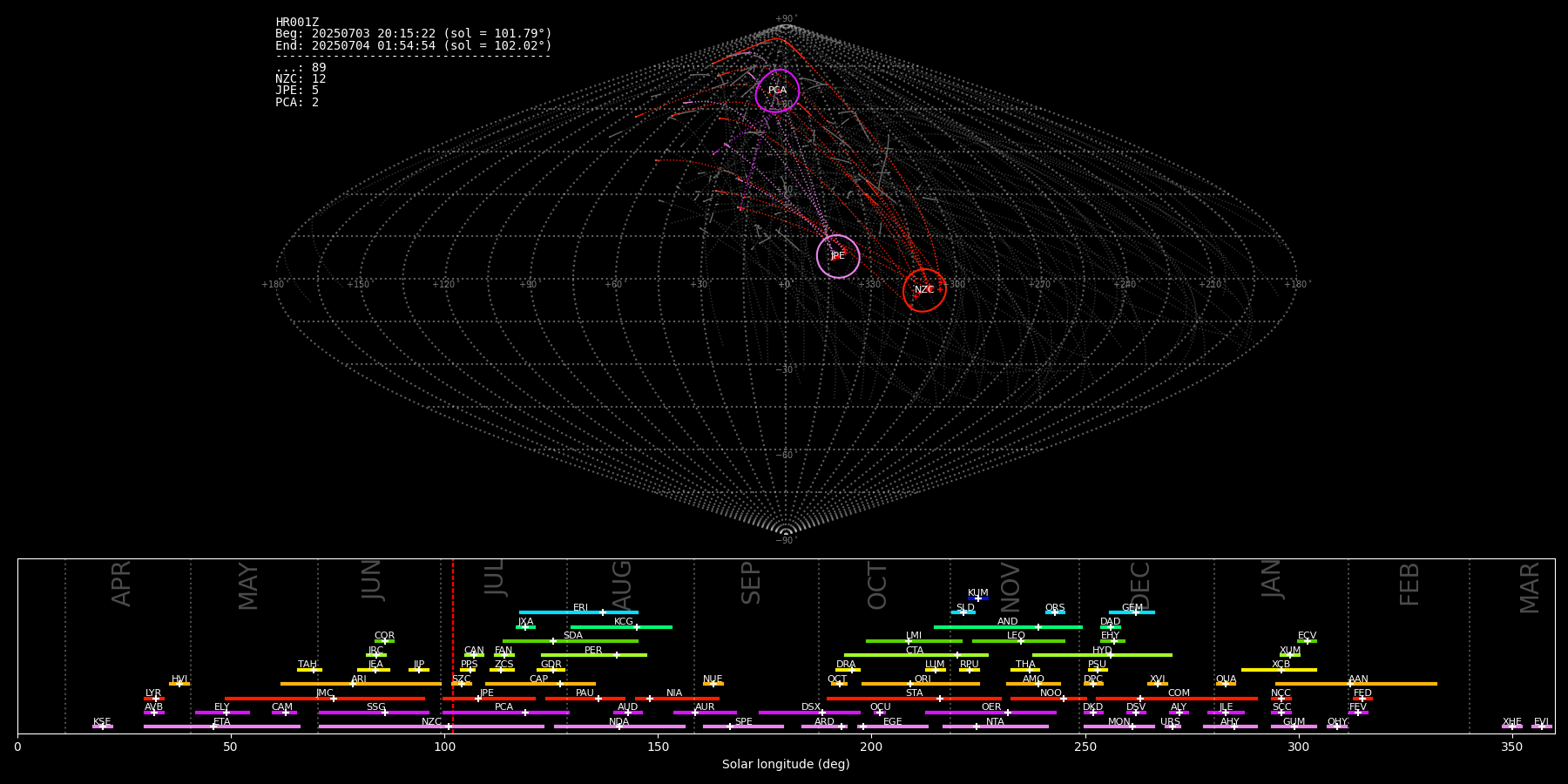Viewport: 1568px width, 784px height.
Task: Click the AUR shower label in timeline
Action: pyautogui.click(x=705, y=707)
